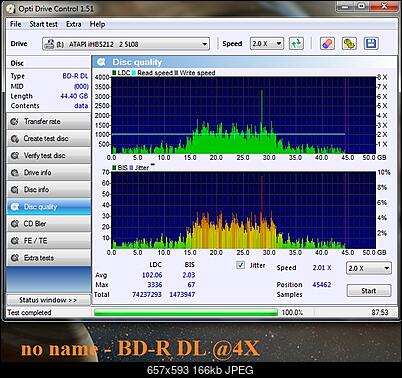The image size is (402, 378).
Task: Click the BIS average value 2.03
Action: pos(189,275)
